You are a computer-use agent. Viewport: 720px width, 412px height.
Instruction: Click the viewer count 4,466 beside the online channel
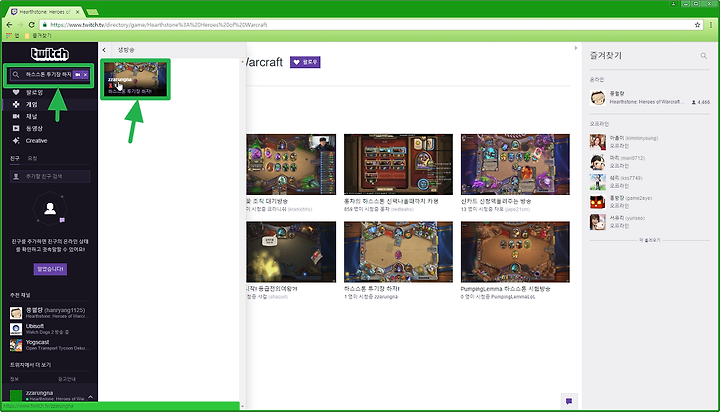click(x=701, y=102)
